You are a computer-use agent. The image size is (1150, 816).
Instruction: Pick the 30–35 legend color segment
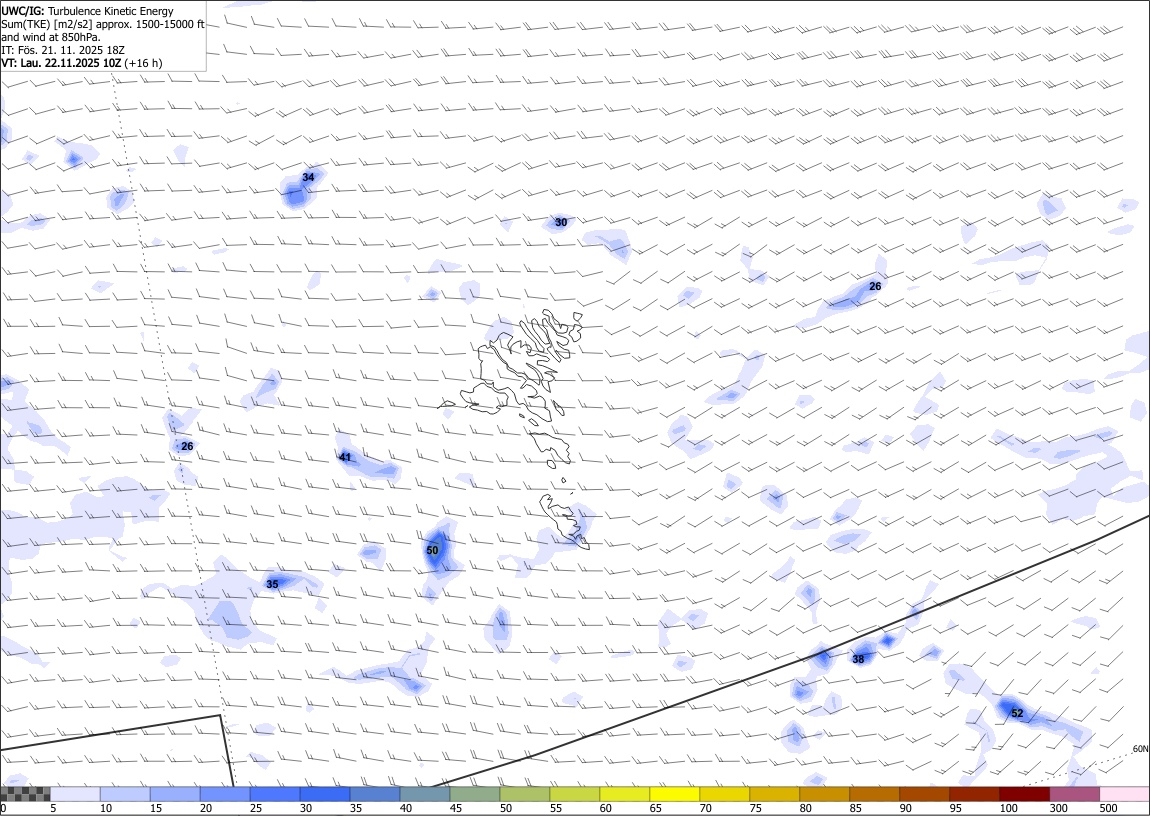point(325,794)
